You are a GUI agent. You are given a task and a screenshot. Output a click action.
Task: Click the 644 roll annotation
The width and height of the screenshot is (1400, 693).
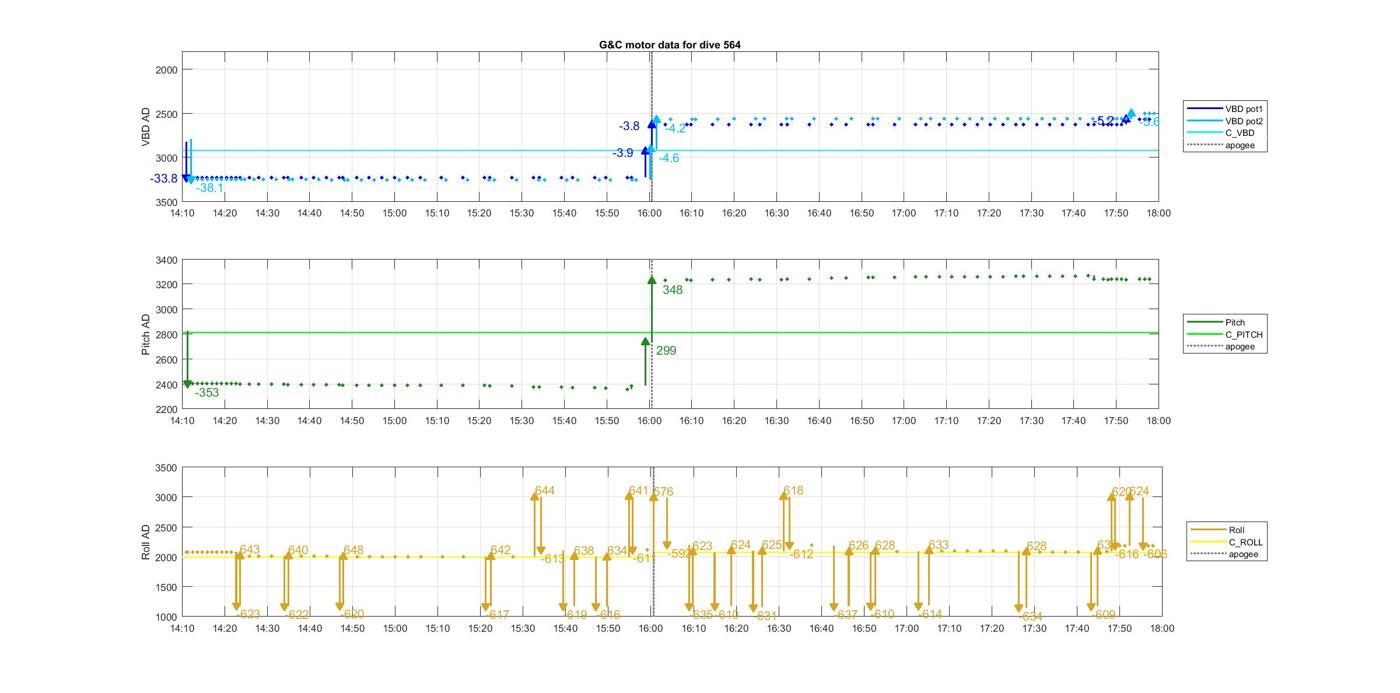pos(544,491)
